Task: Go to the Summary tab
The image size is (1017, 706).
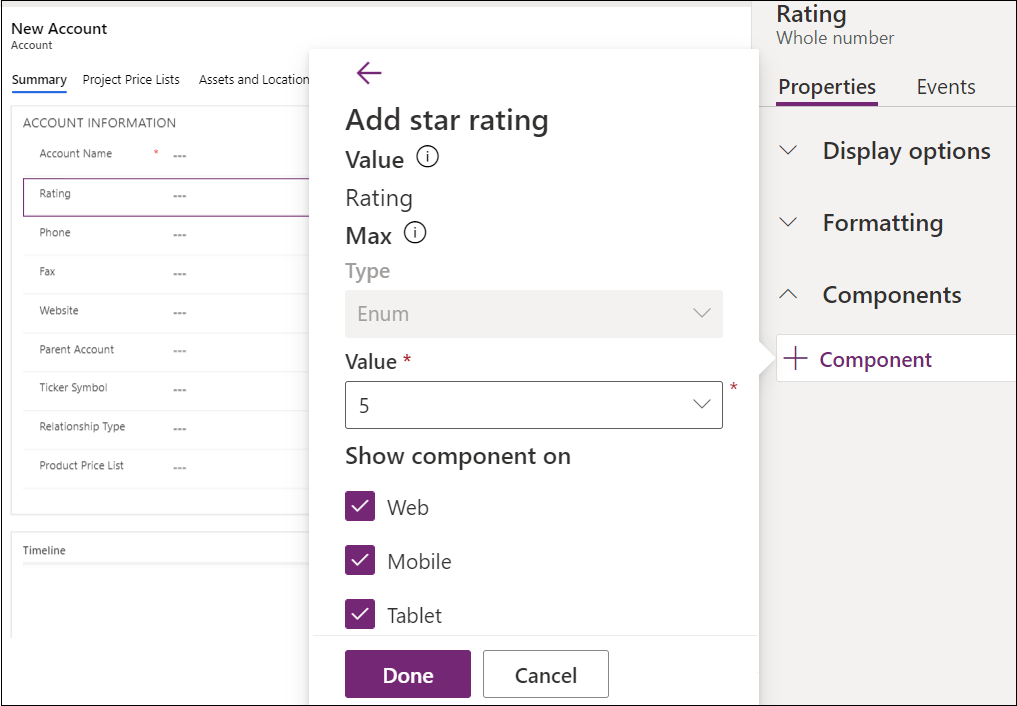Action: click(39, 80)
